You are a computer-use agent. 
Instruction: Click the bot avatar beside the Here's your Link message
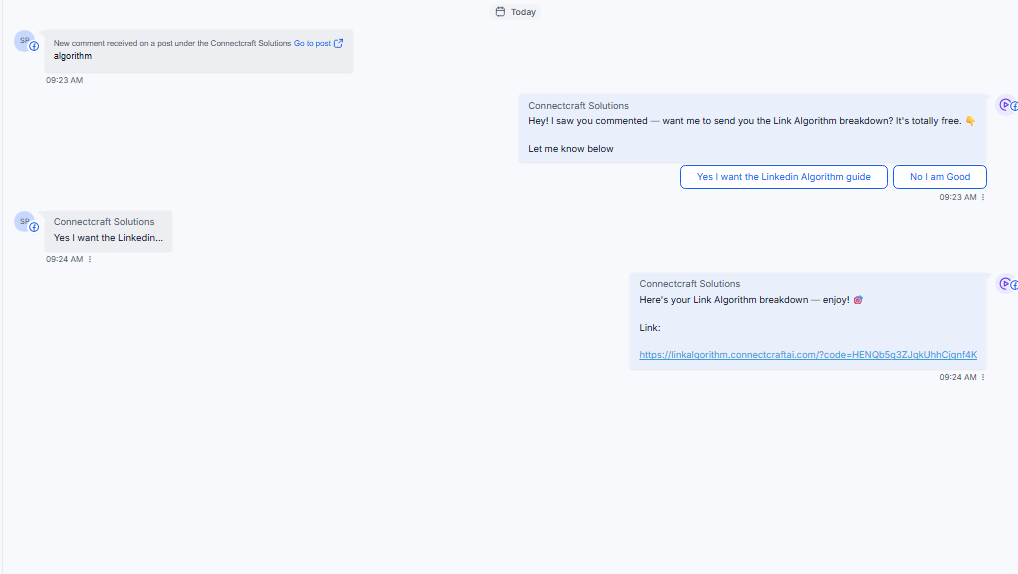tap(1006, 284)
